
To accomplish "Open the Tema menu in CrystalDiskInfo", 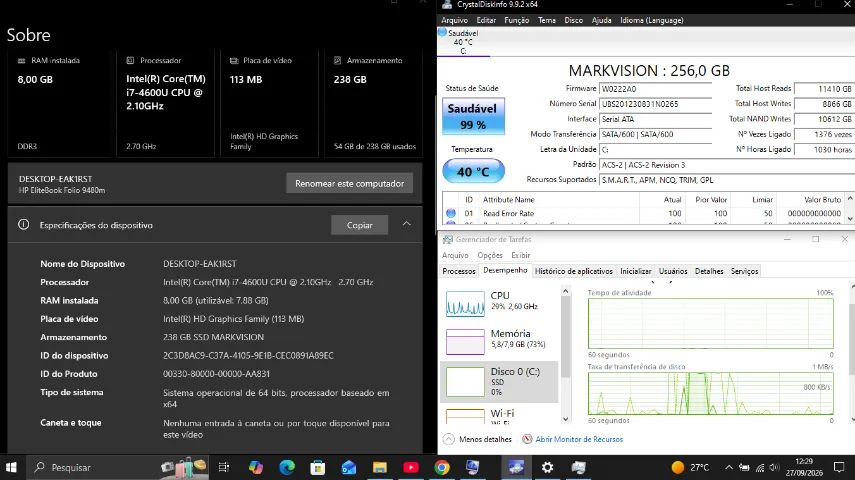I will point(547,20).
